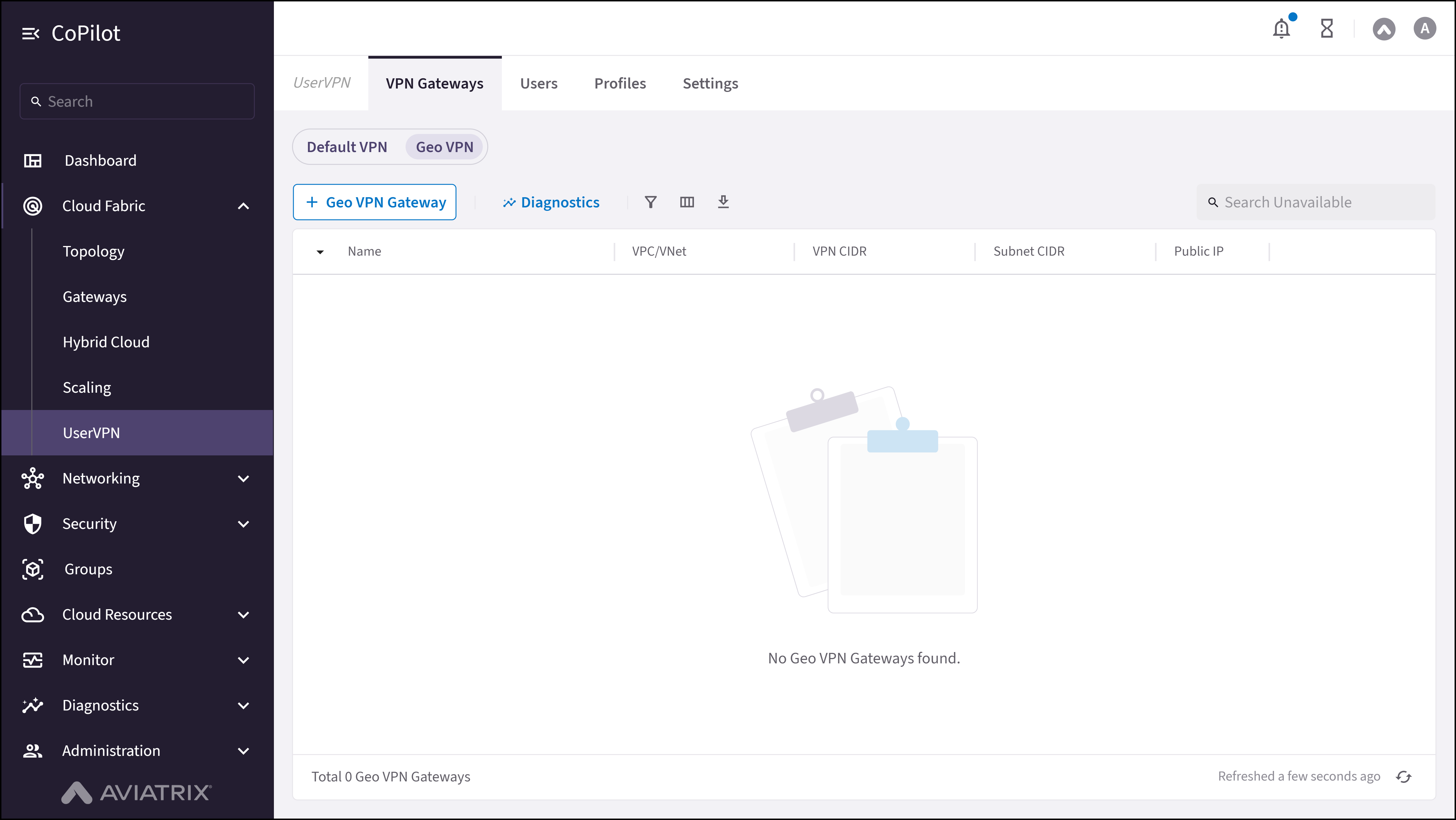
Task: Open the task history hourglass icon
Action: pyautogui.click(x=1327, y=28)
